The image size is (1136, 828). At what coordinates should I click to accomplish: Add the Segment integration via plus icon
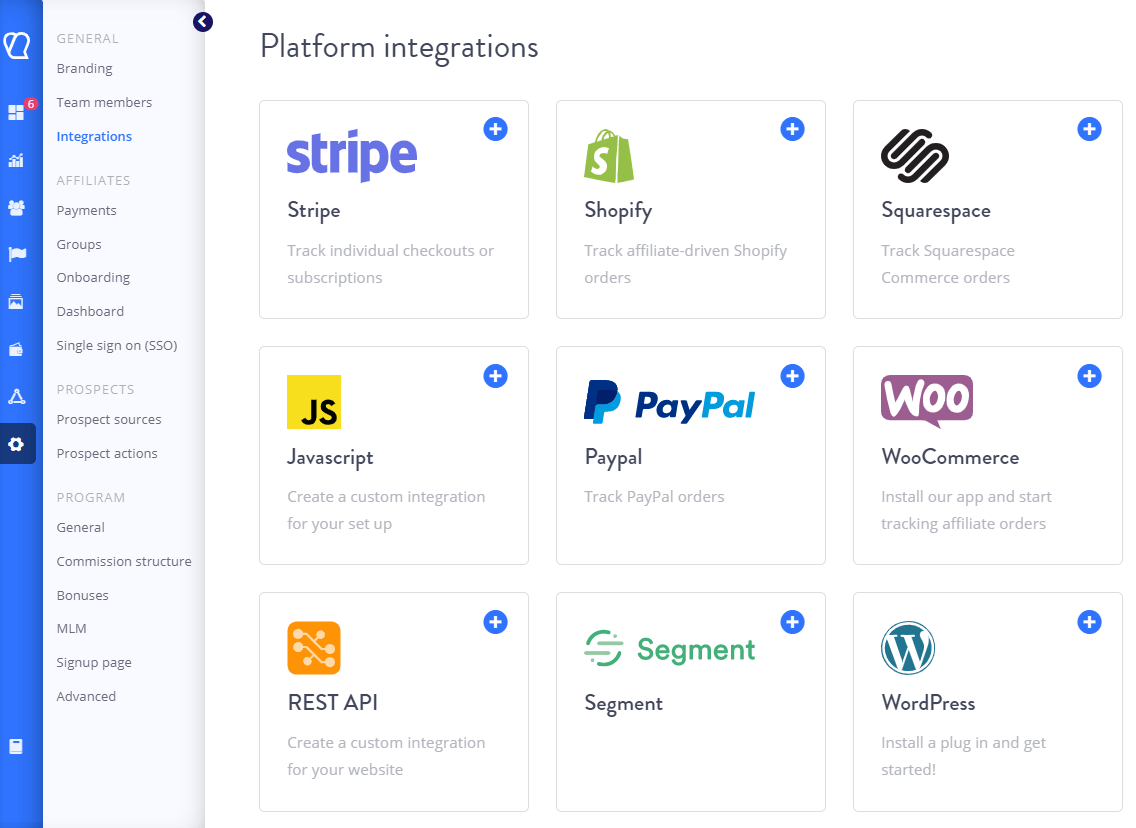793,622
